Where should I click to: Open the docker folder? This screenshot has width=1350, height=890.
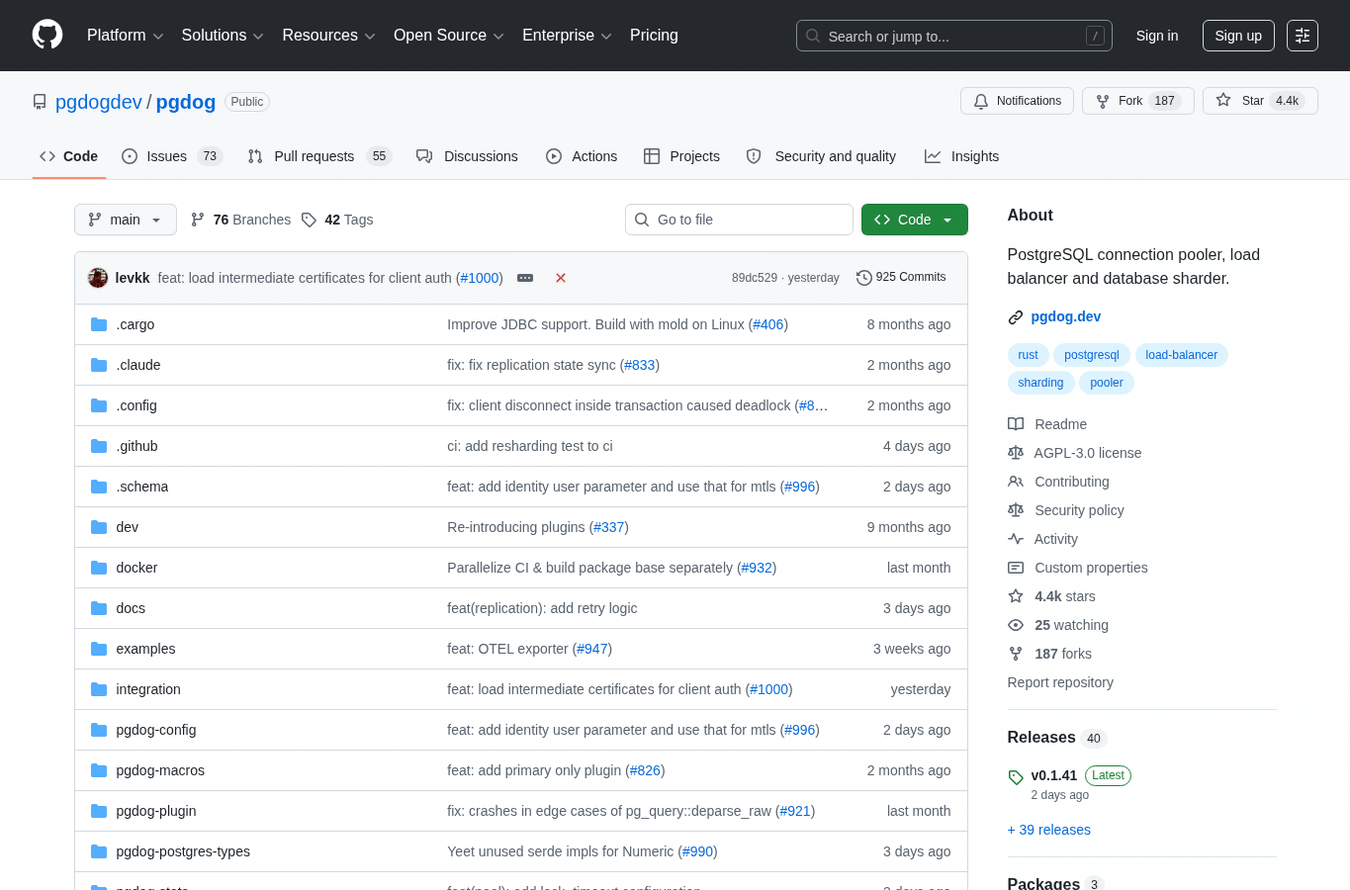[137, 568]
